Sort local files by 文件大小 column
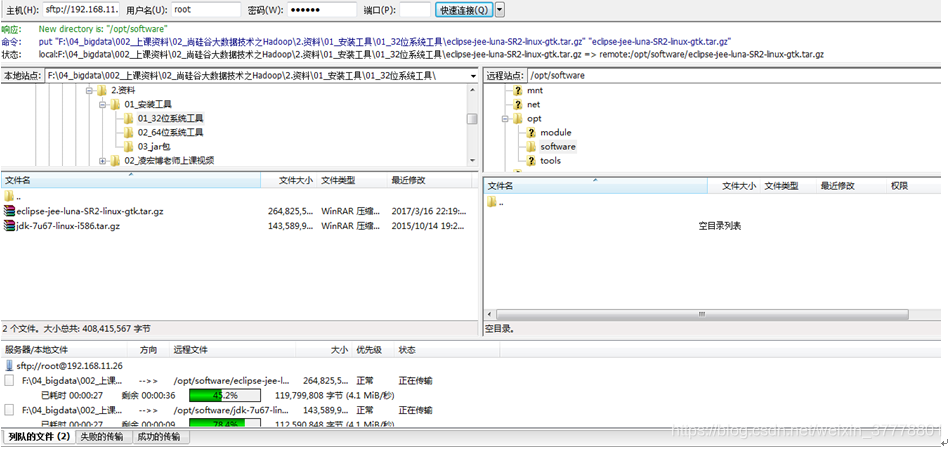The width and height of the screenshot is (951, 449). click(289, 180)
